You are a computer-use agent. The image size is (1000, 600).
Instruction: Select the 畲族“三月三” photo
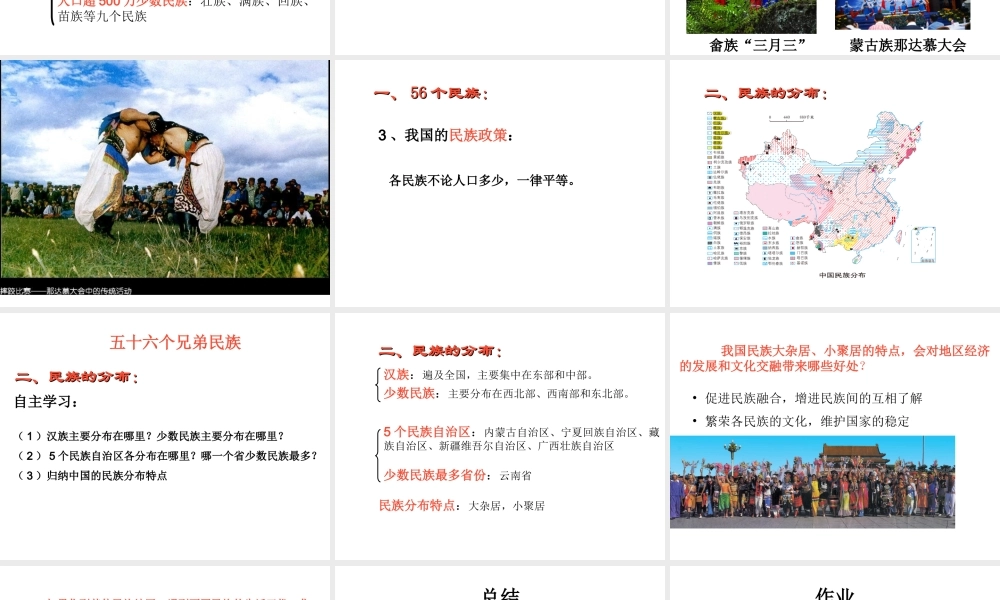coord(751,17)
